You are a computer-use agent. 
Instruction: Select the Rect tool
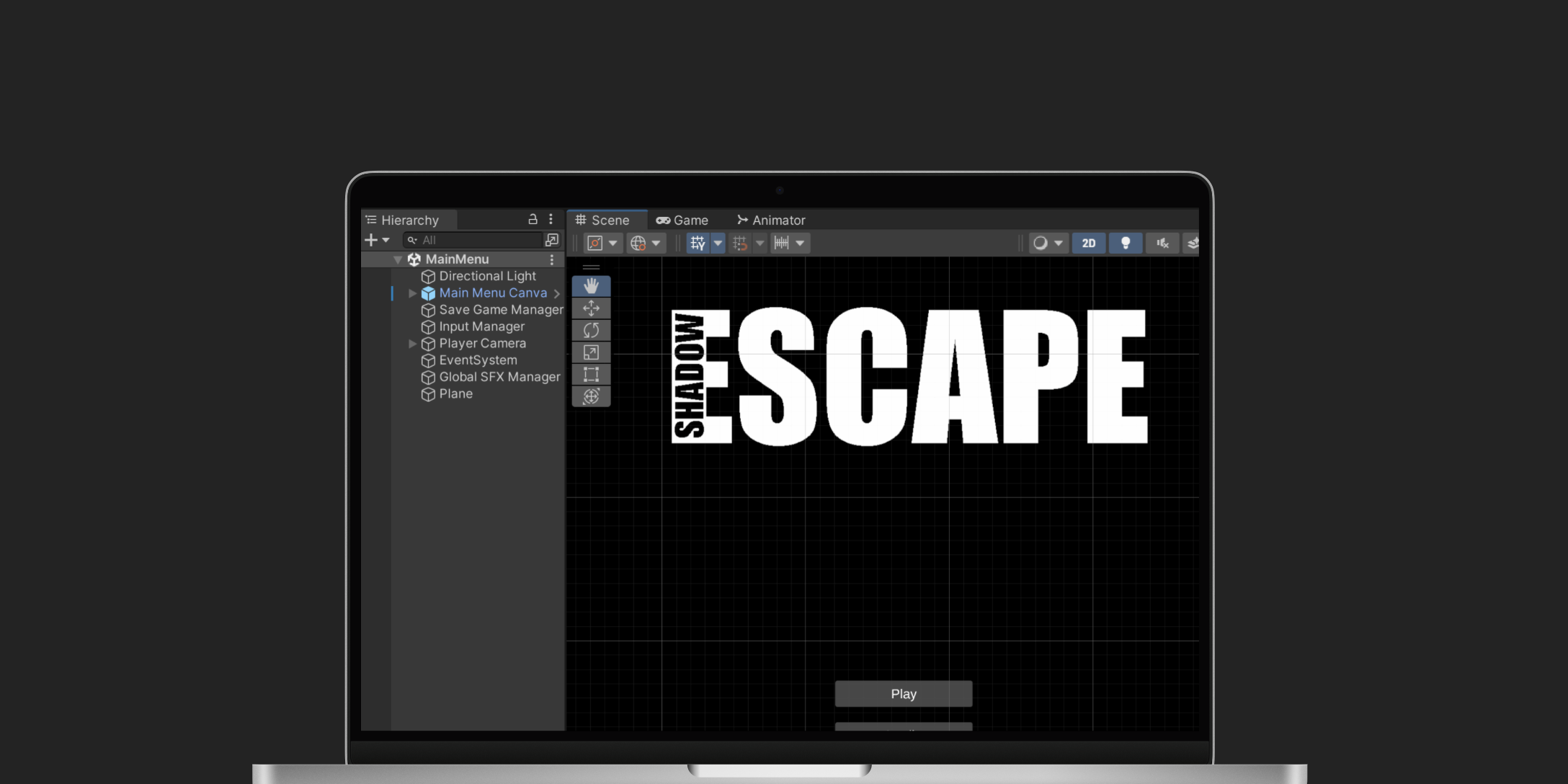point(591,374)
